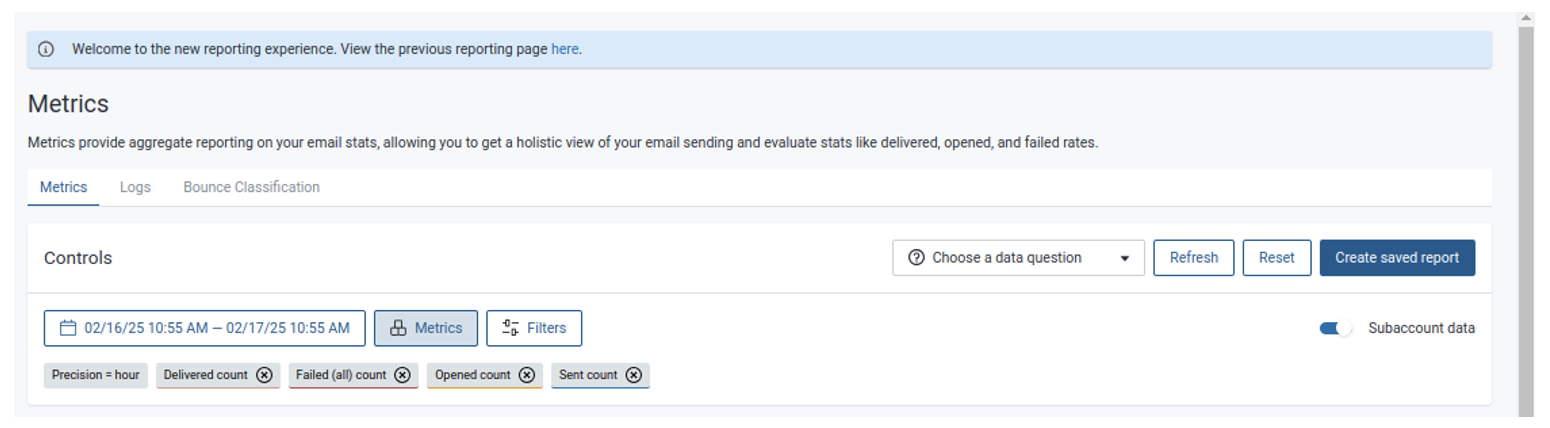
Task: Remove the Failed (all) count tag
Action: click(x=402, y=375)
